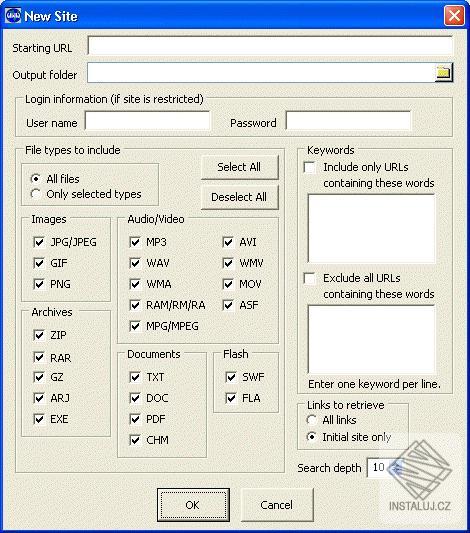Screen dimensions: 470x533
Task: Select the All files radio button
Action: (x=35, y=178)
